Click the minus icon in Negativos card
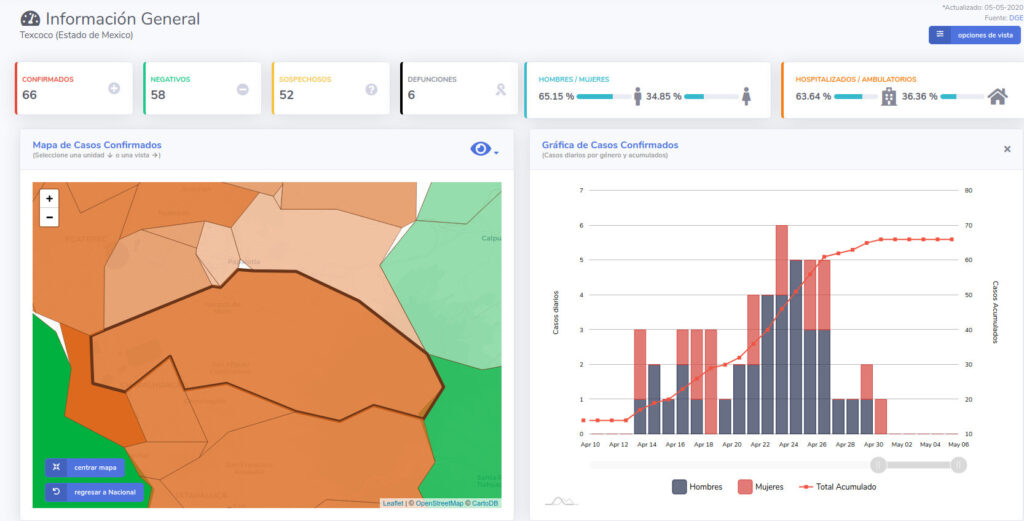 (242, 89)
